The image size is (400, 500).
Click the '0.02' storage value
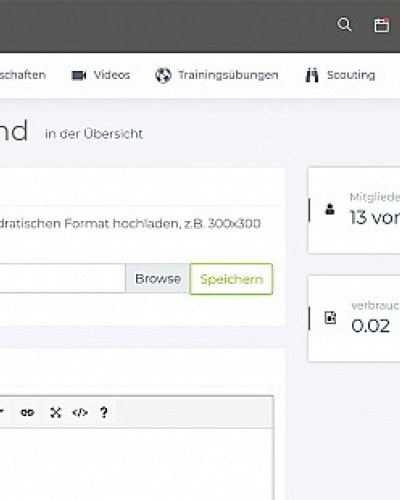pyautogui.click(x=370, y=326)
